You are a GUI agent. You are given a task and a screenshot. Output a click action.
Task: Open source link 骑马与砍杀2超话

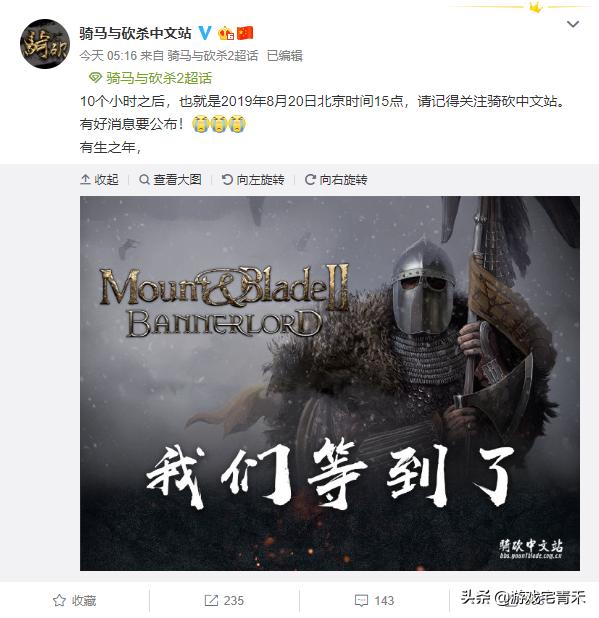(x=213, y=56)
